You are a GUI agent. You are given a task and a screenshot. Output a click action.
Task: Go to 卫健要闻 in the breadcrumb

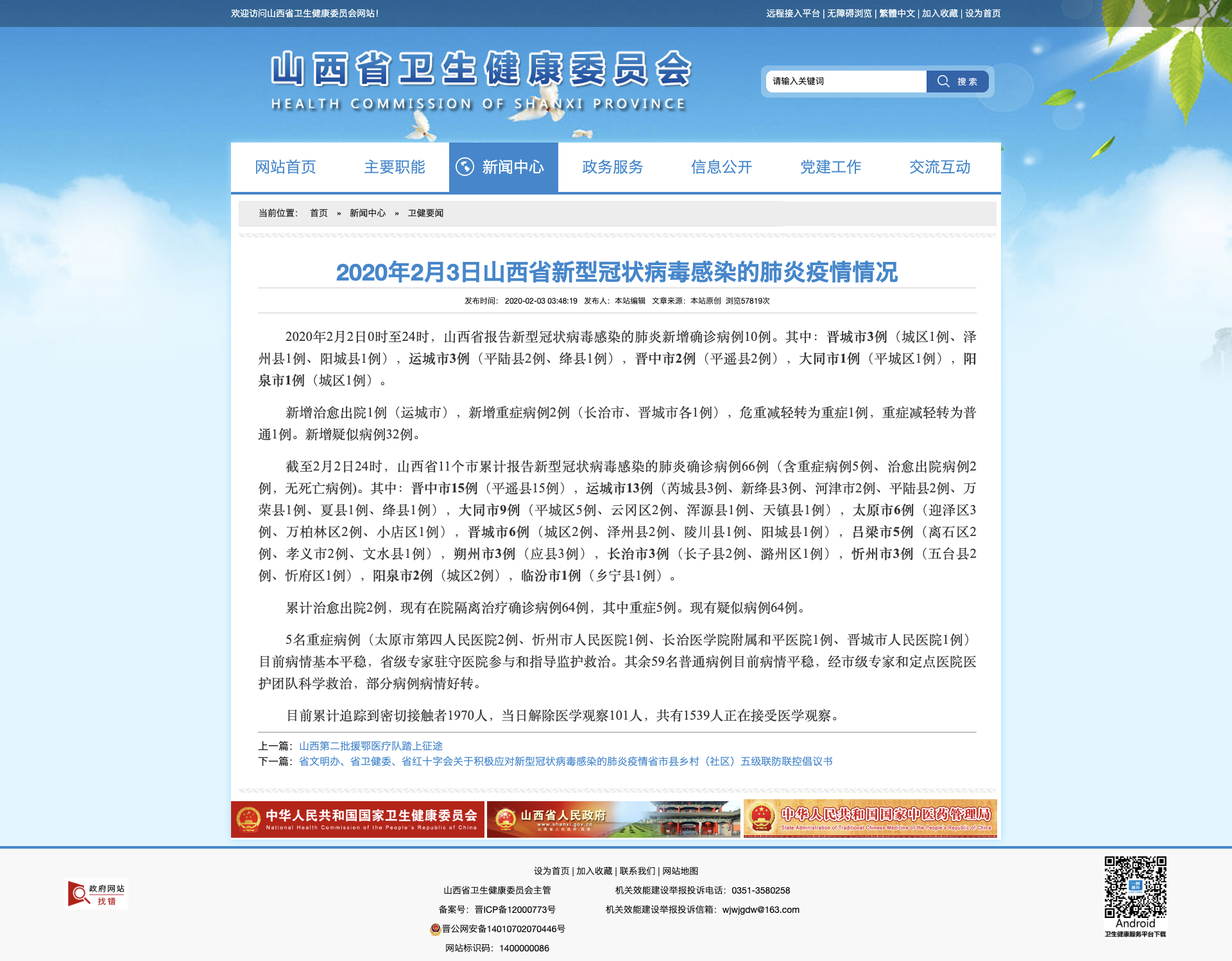pyautogui.click(x=425, y=213)
